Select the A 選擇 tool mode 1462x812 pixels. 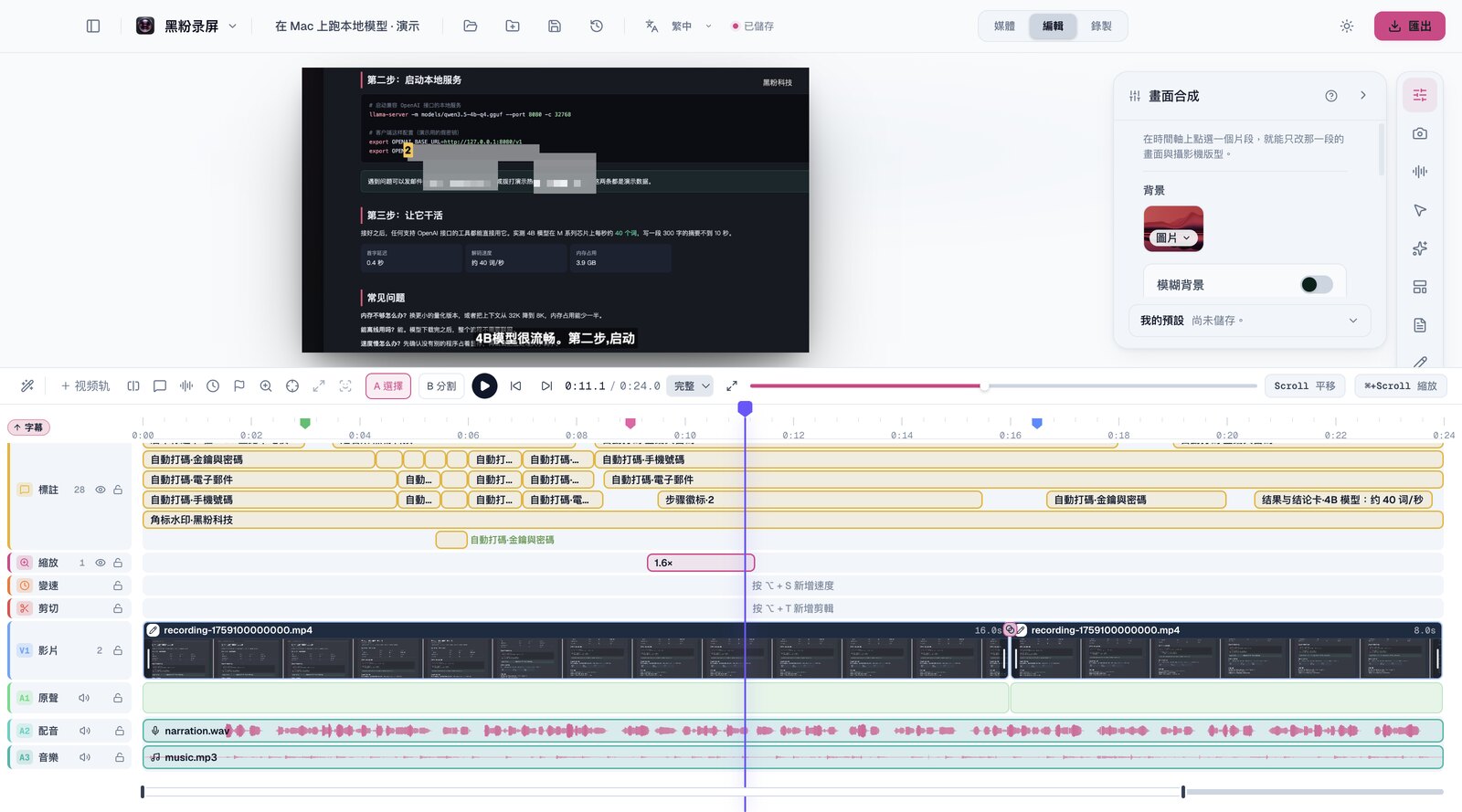388,386
